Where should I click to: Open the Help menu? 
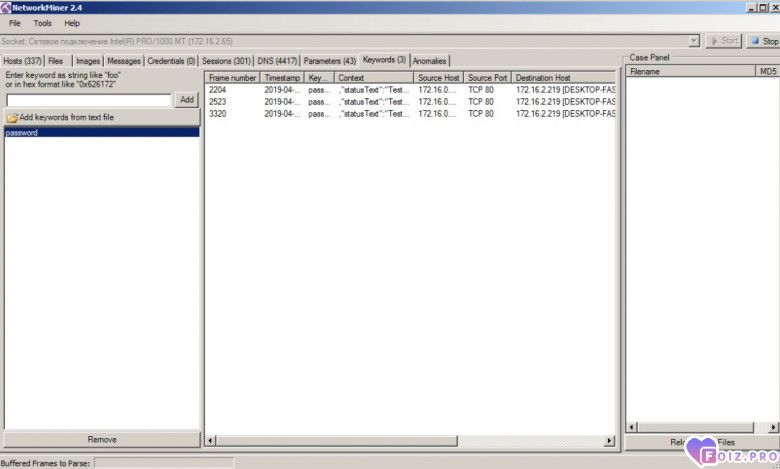(x=72, y=23)
